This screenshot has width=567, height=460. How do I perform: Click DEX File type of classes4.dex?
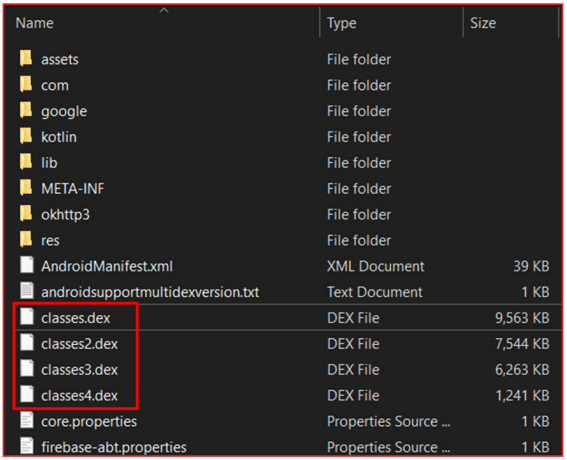(353, 396)
